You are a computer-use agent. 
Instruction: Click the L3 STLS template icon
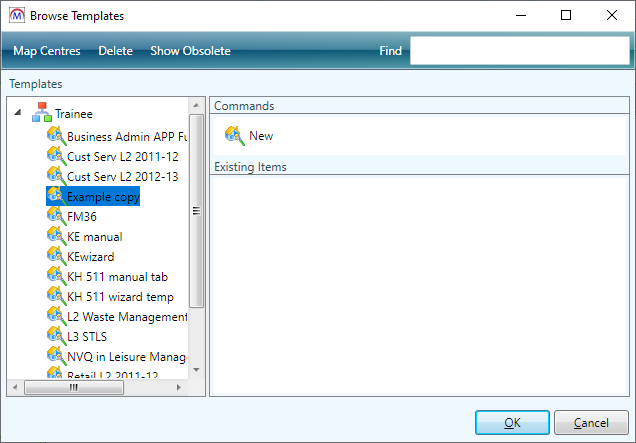(x=55, y=337)
